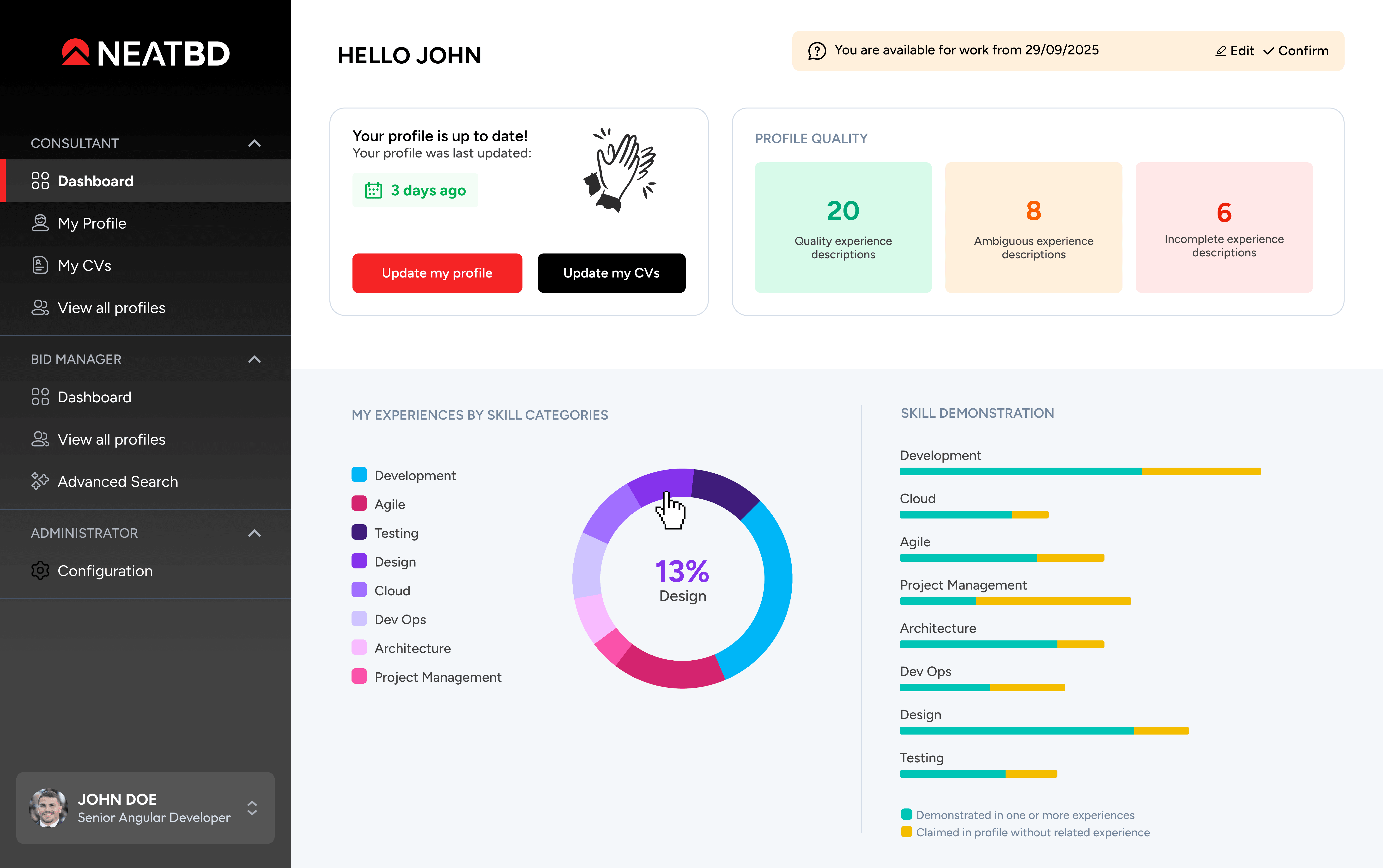1383x868 pixels.
Task: Click the My CVs document icon
Action: [40, 265]
